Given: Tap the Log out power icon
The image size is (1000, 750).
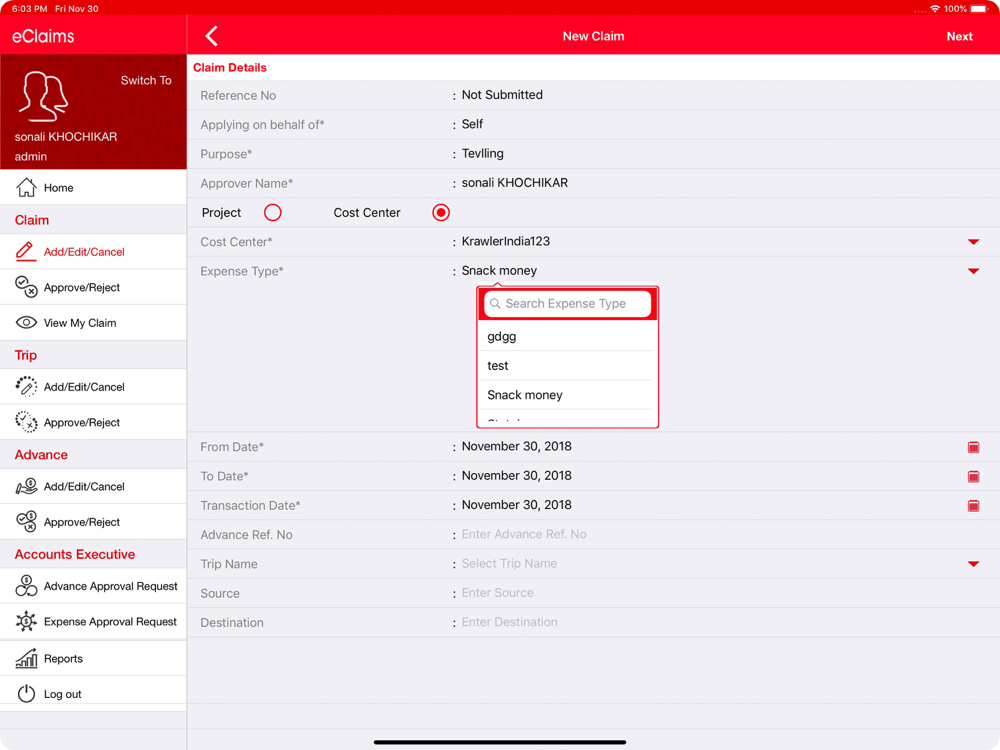Looking at the screenshot, I should pyautogui.click(x=26, y=694).
